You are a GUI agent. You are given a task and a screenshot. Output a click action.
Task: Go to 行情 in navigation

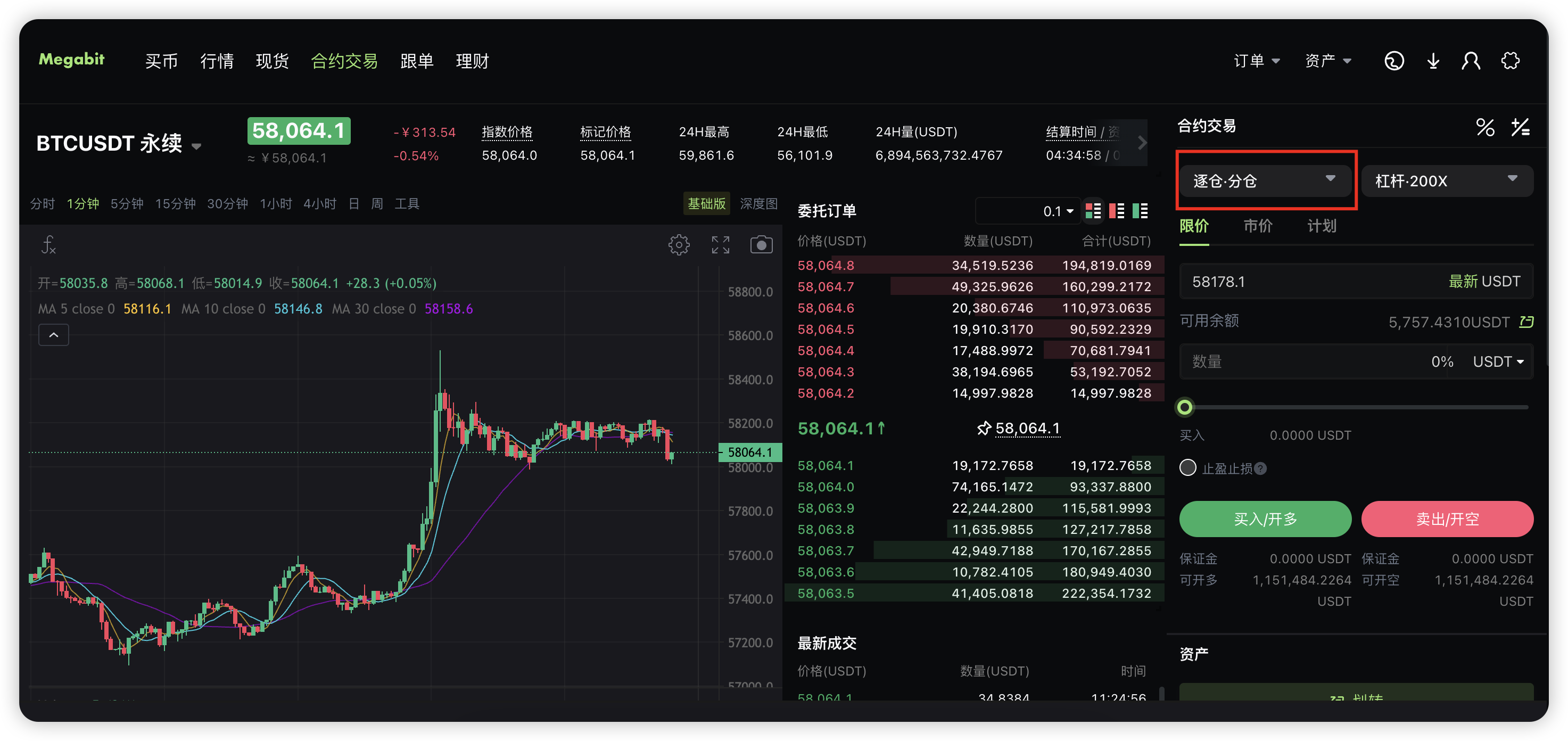click(x=217, y=61)
